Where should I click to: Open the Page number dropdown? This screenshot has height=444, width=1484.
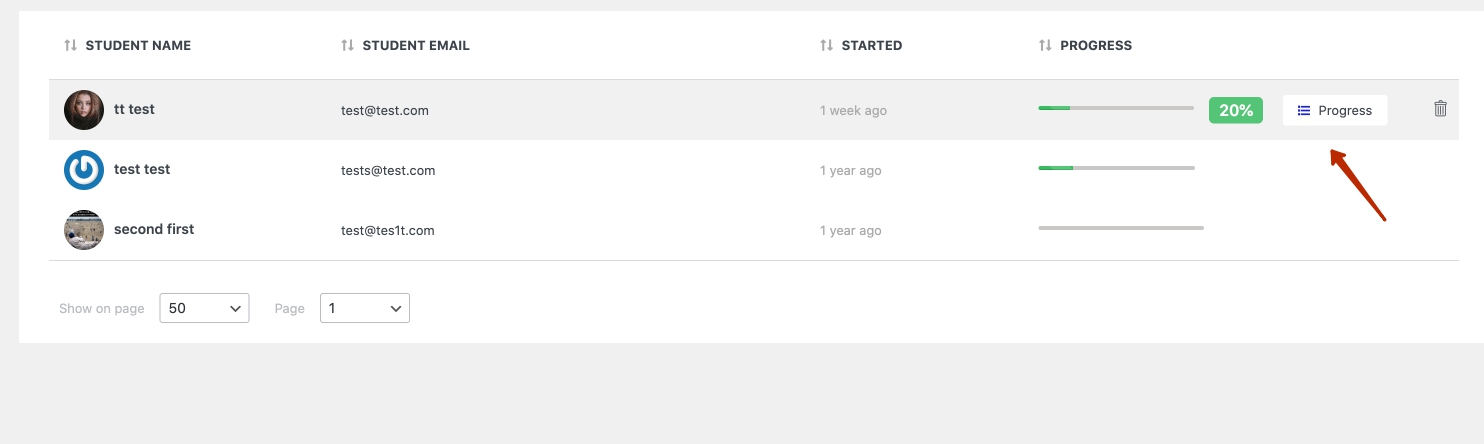coord(364,308)
